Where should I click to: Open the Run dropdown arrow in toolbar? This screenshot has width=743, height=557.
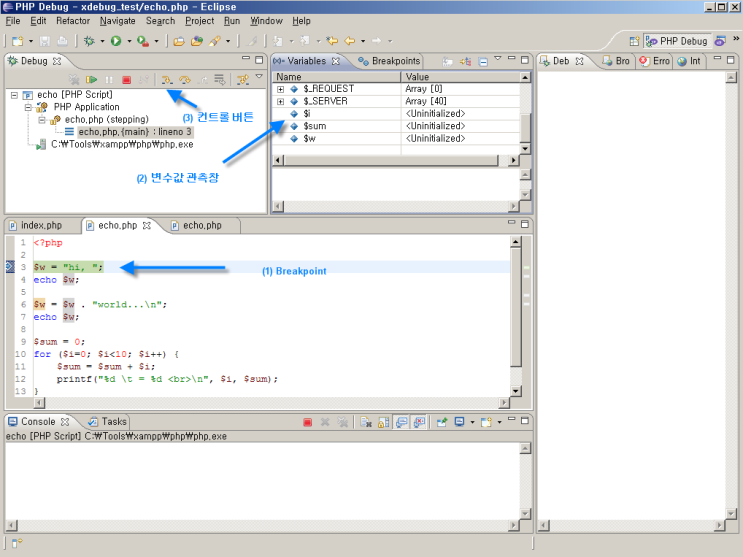pos(129,41)
